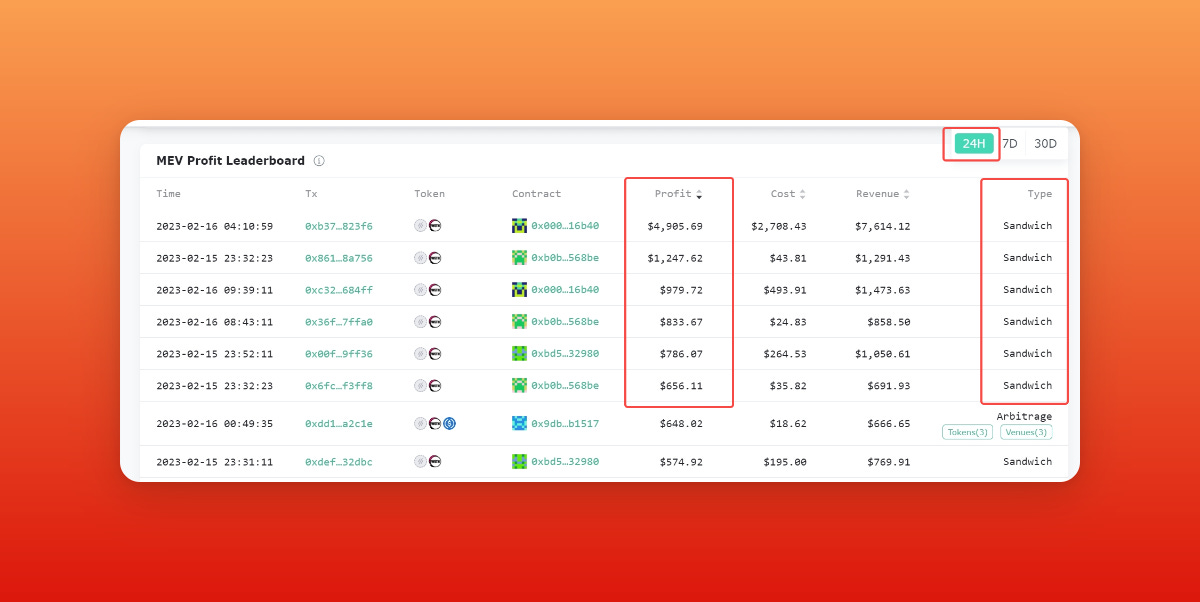Click the token icons in the 0x00f…9ff36 row
Image resolution: width=1200 pixels, height=602 pixels.
point(428,354)
